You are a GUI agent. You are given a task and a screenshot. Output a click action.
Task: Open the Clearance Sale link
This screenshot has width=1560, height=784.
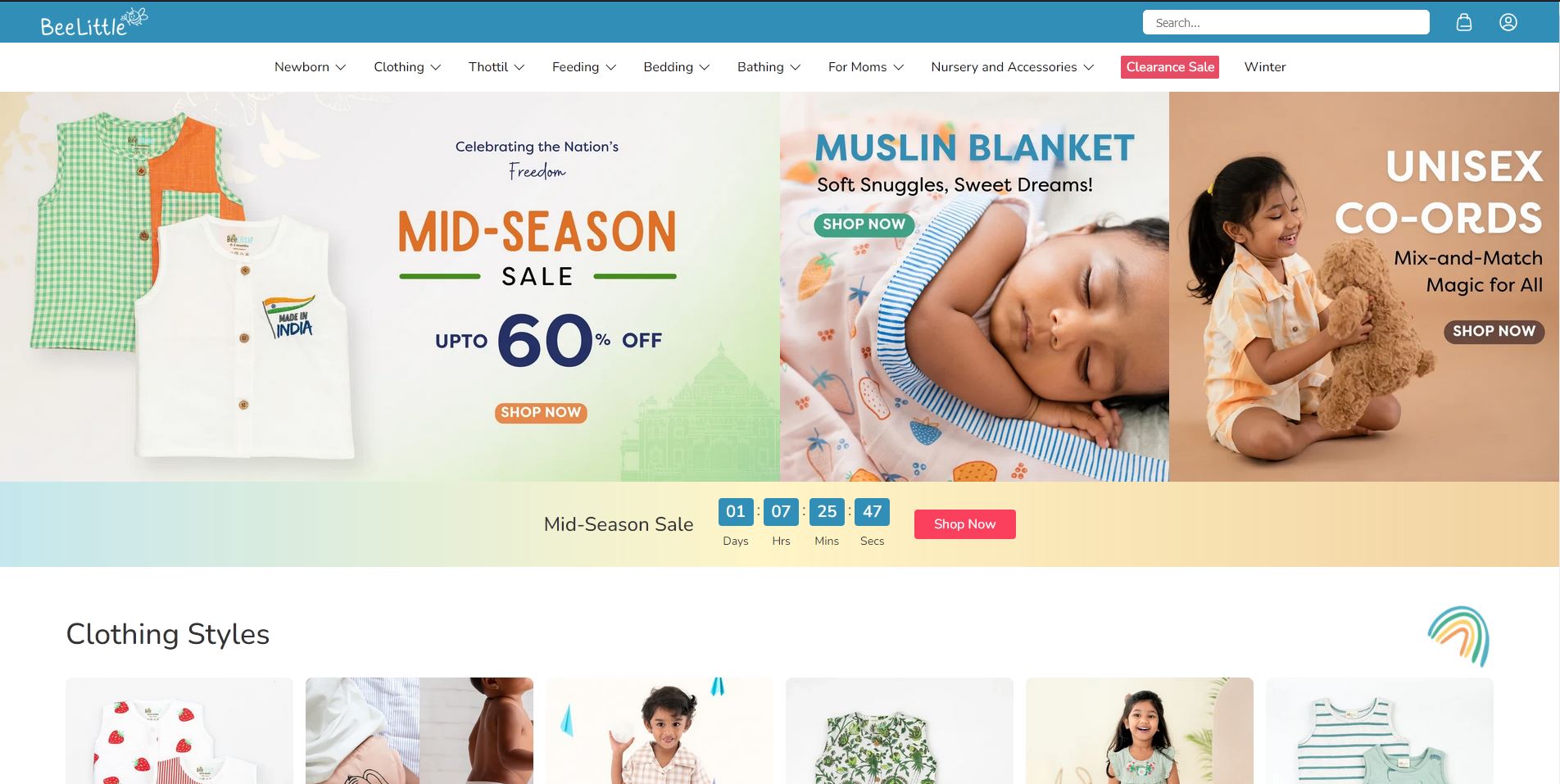[1170, 67]
